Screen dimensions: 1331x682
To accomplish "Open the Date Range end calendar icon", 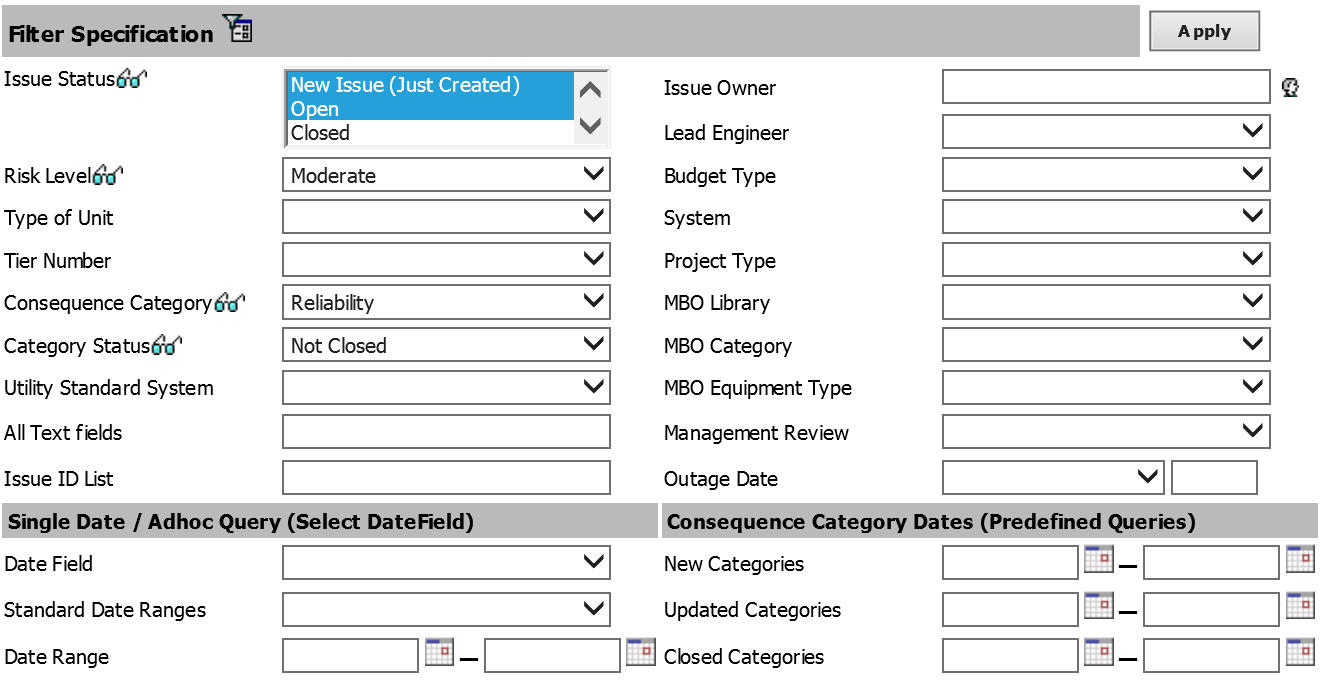I will (641, 652).
